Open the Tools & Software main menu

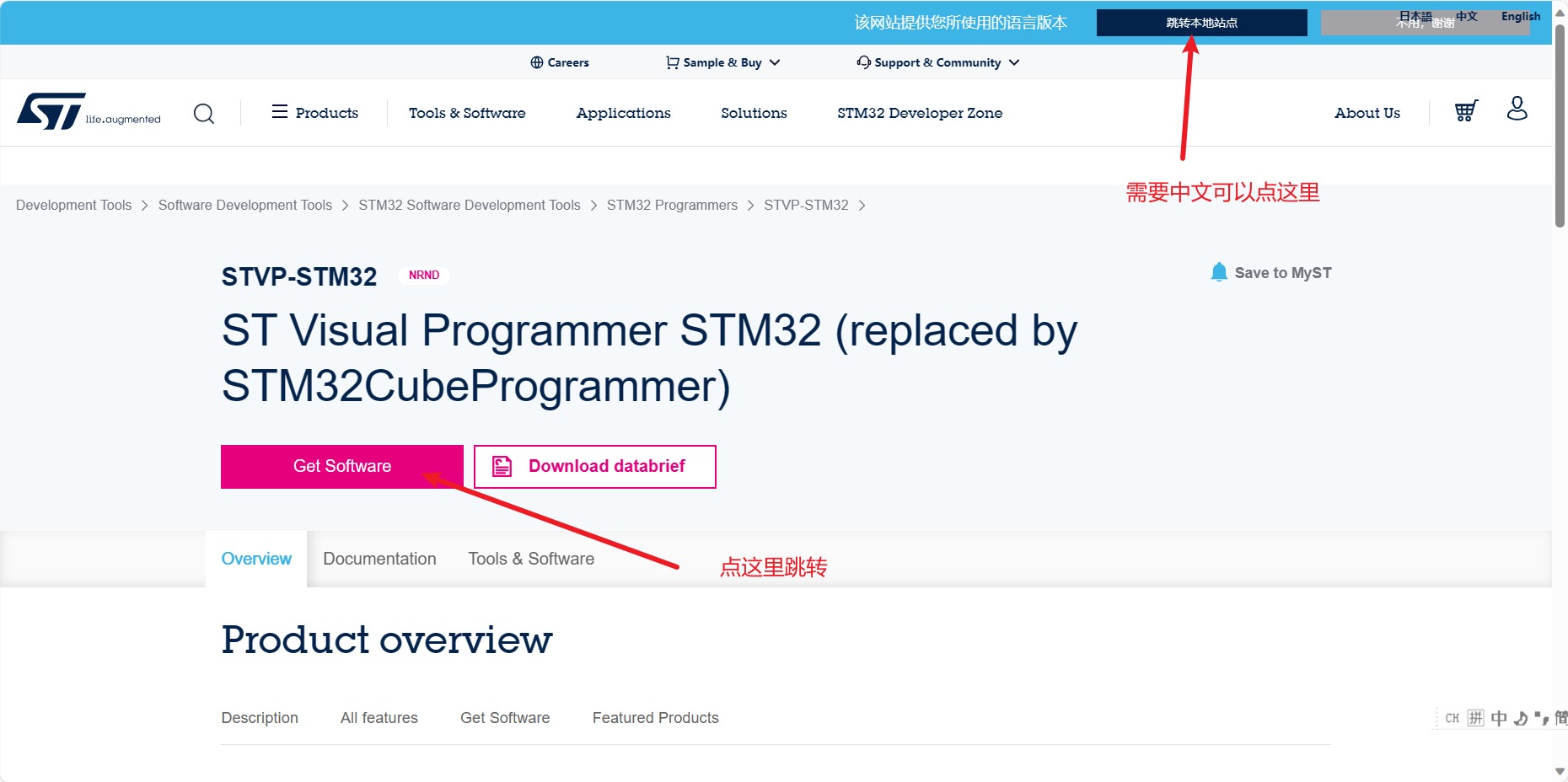467,113
